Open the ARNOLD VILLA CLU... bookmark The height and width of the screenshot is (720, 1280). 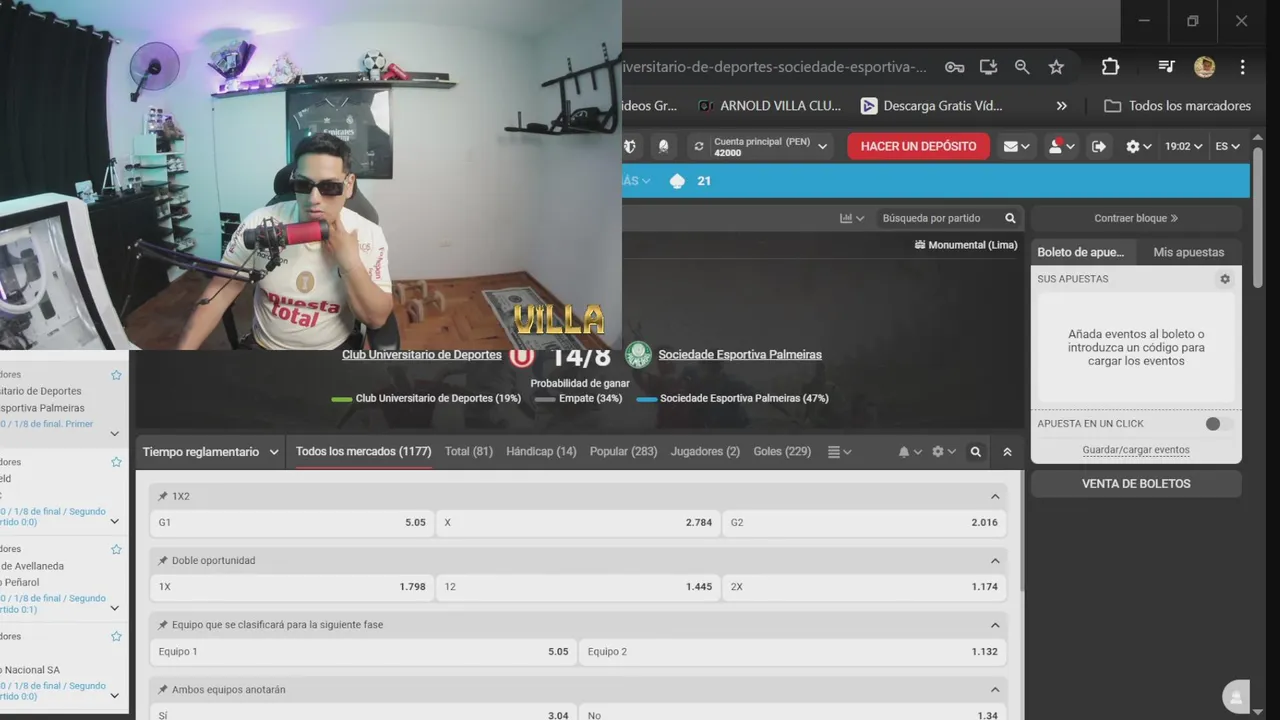click(769, 106)
